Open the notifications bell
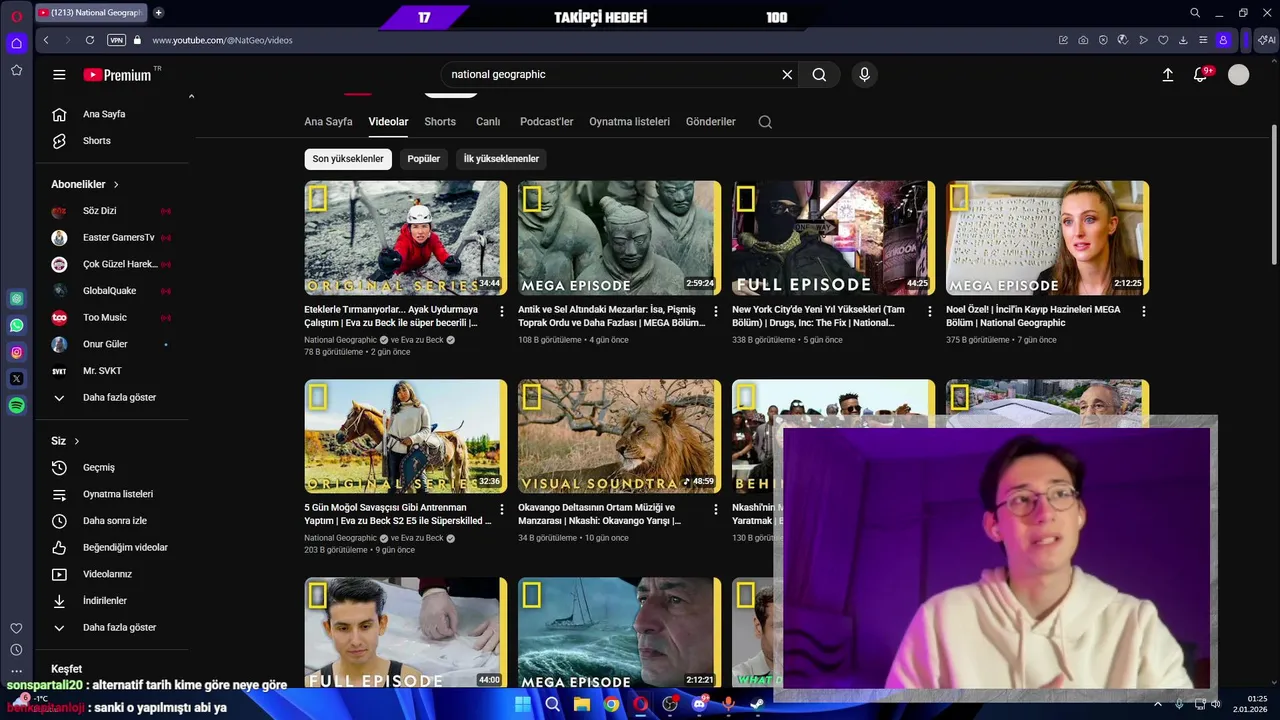 pos(1201,75)
